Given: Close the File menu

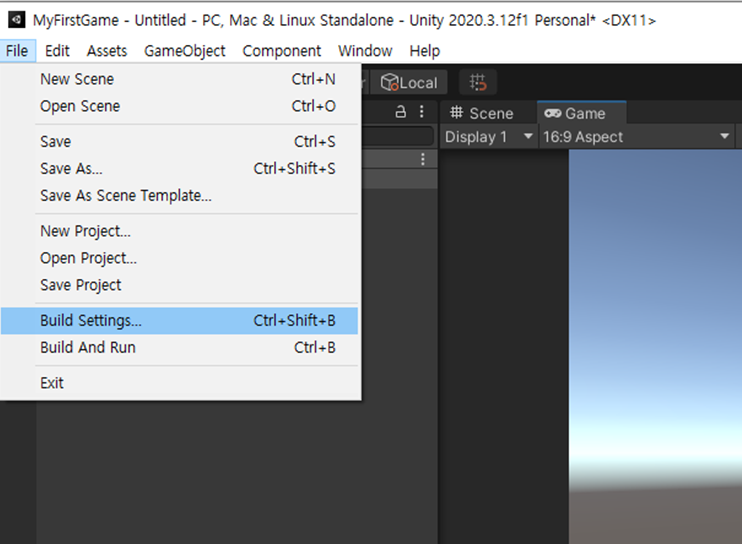Looking at the screenshot, I should point(18,51).
